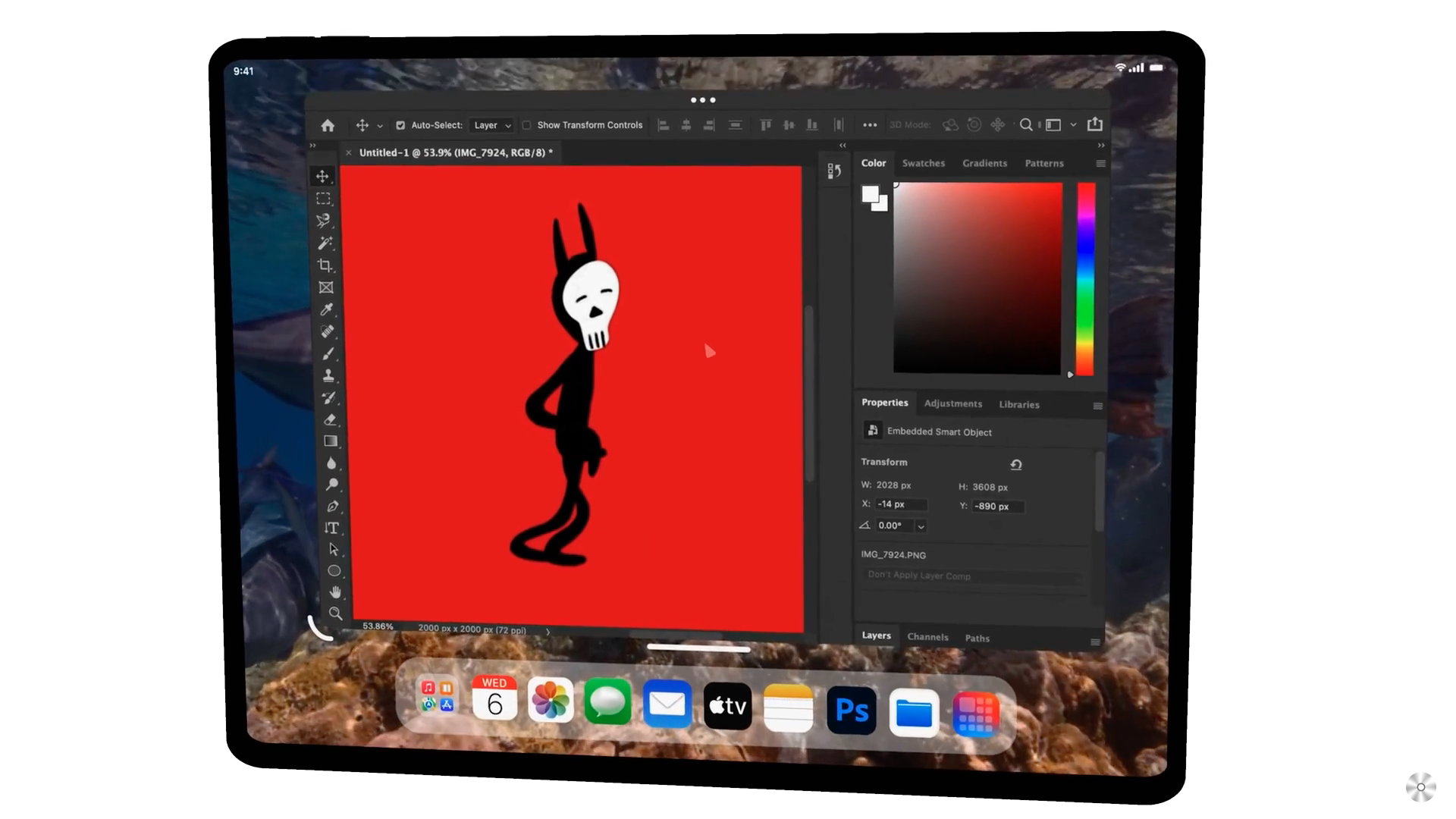This screenshot has height=819, width=1456.
Task: Select the Move tool
Action: [323, 176]
